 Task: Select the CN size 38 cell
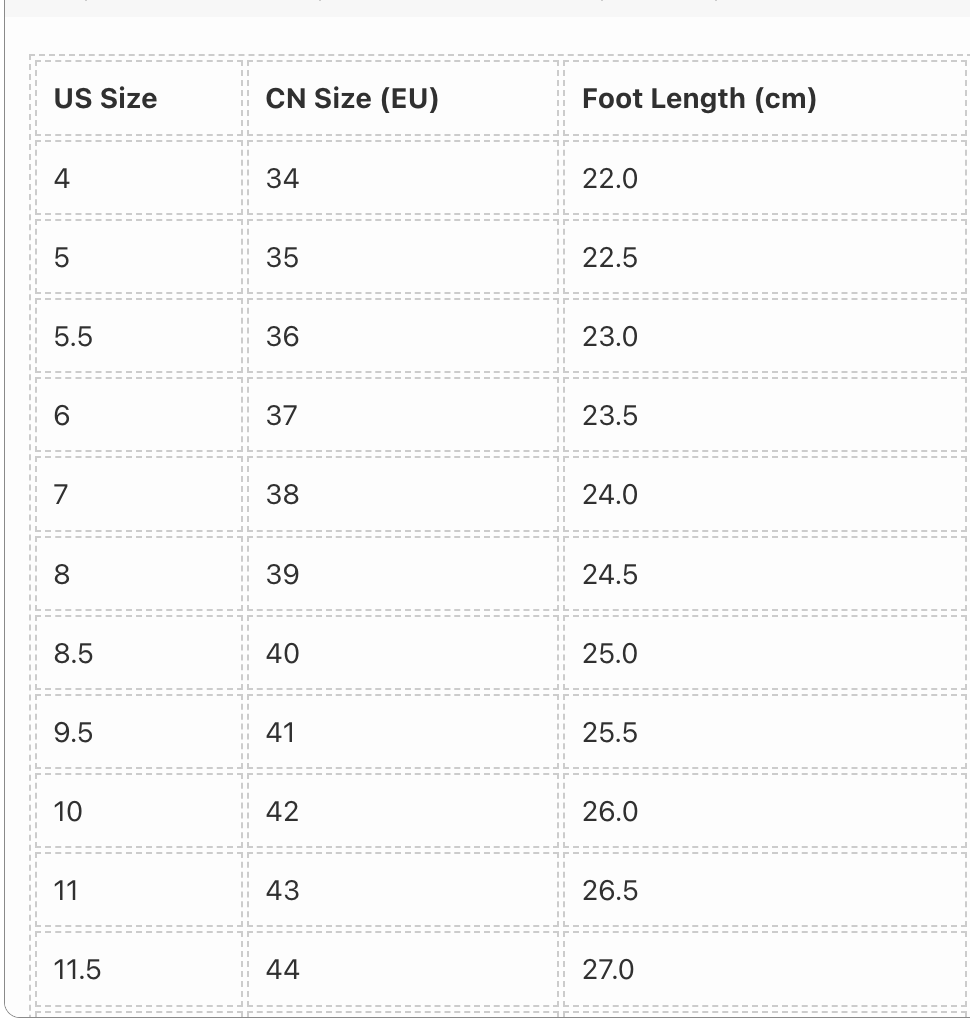click(403, 494)
